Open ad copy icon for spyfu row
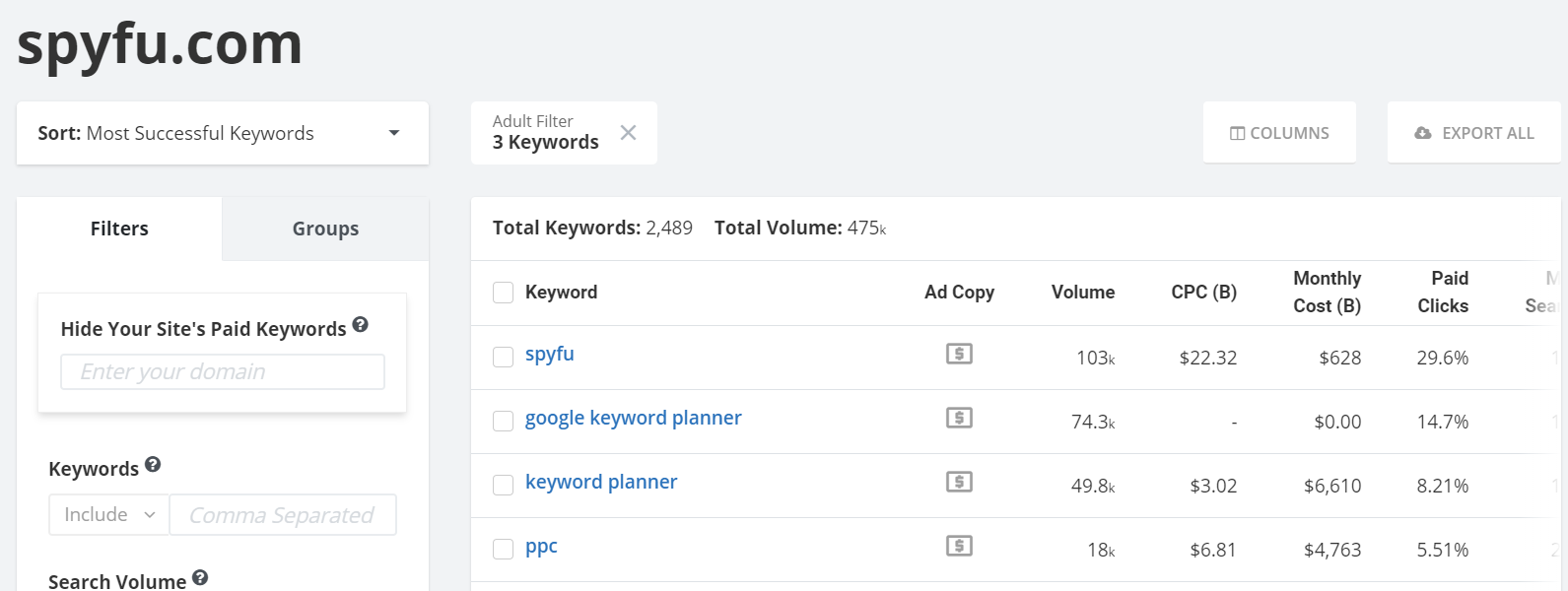1568x591 pixels. pos(959,354)
